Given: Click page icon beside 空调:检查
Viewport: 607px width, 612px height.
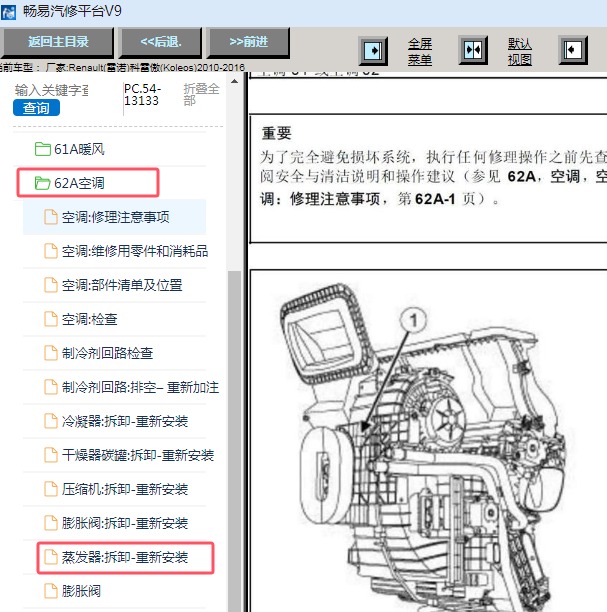Looking at the screenshot, I should point(51,319).
